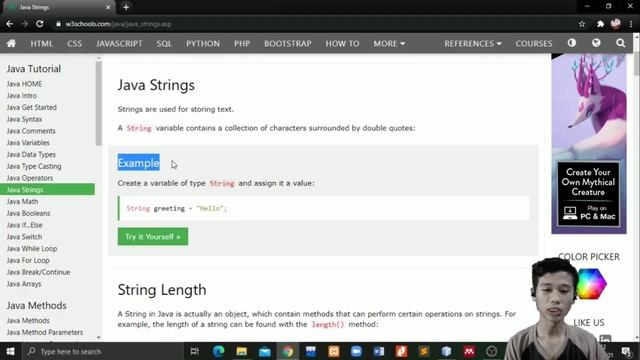Bookmark this page with star icon
The width and height of the screenshot is (640, 360).
(x=582, y=24)
